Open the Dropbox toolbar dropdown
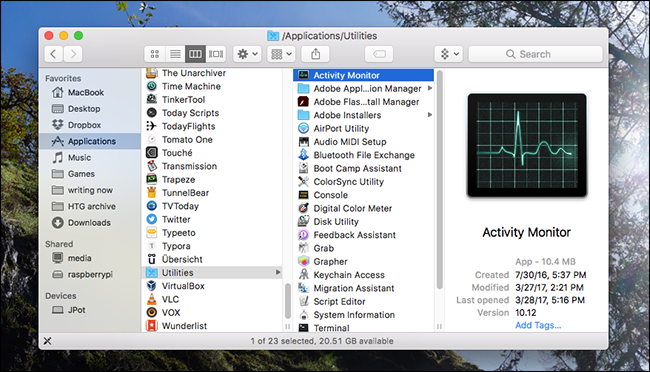This screenshot has height=372, width=650. [x=449, y=54]
